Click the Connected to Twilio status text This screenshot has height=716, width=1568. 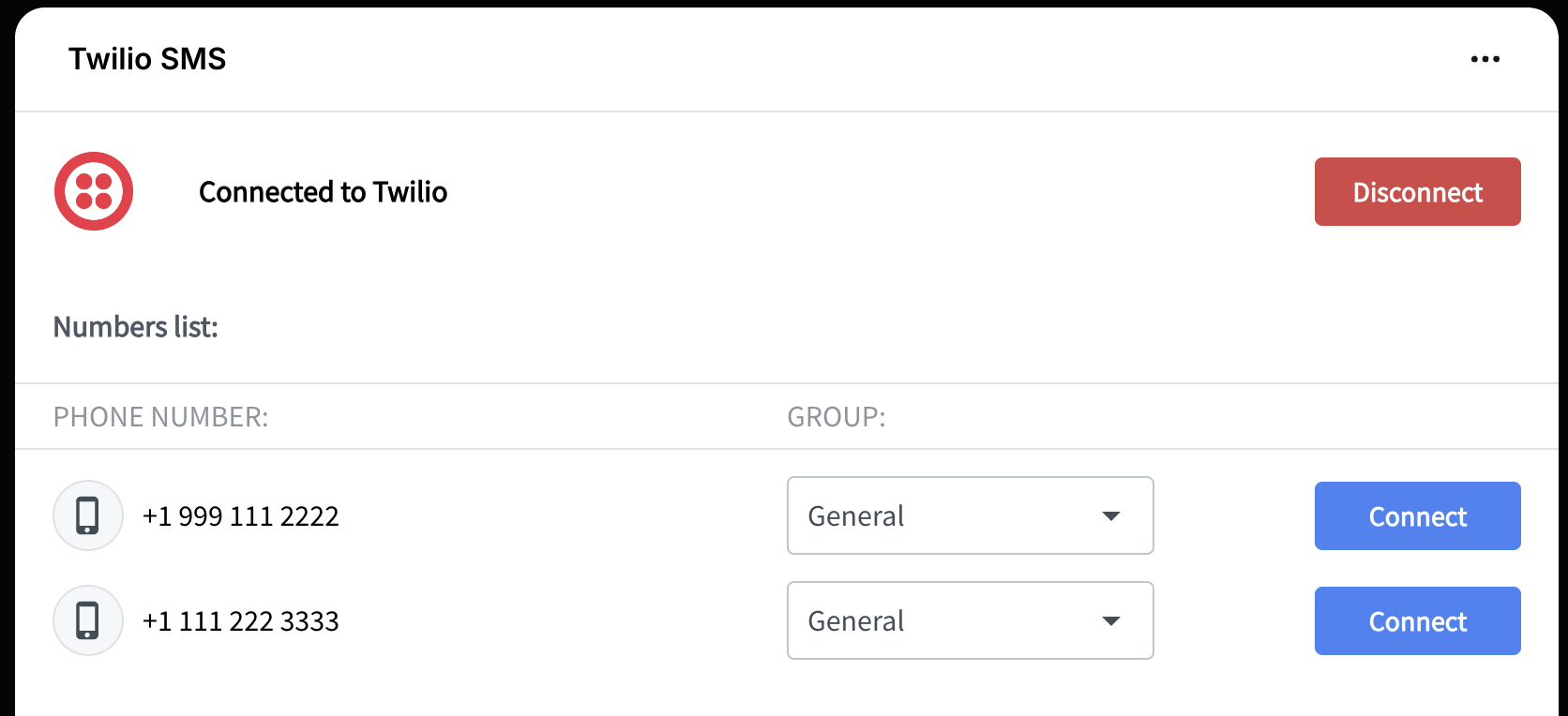pyautogui.click(x=323, y=192)
